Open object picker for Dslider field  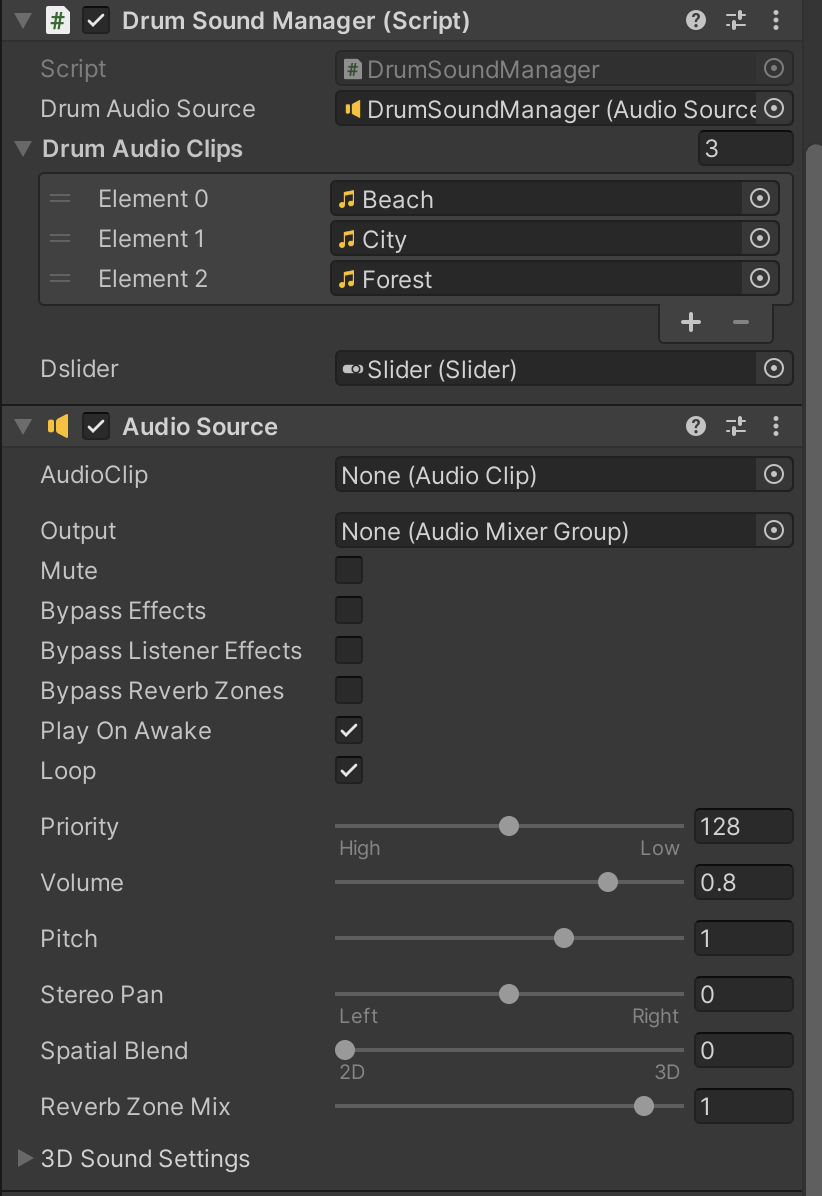(774, 369)
